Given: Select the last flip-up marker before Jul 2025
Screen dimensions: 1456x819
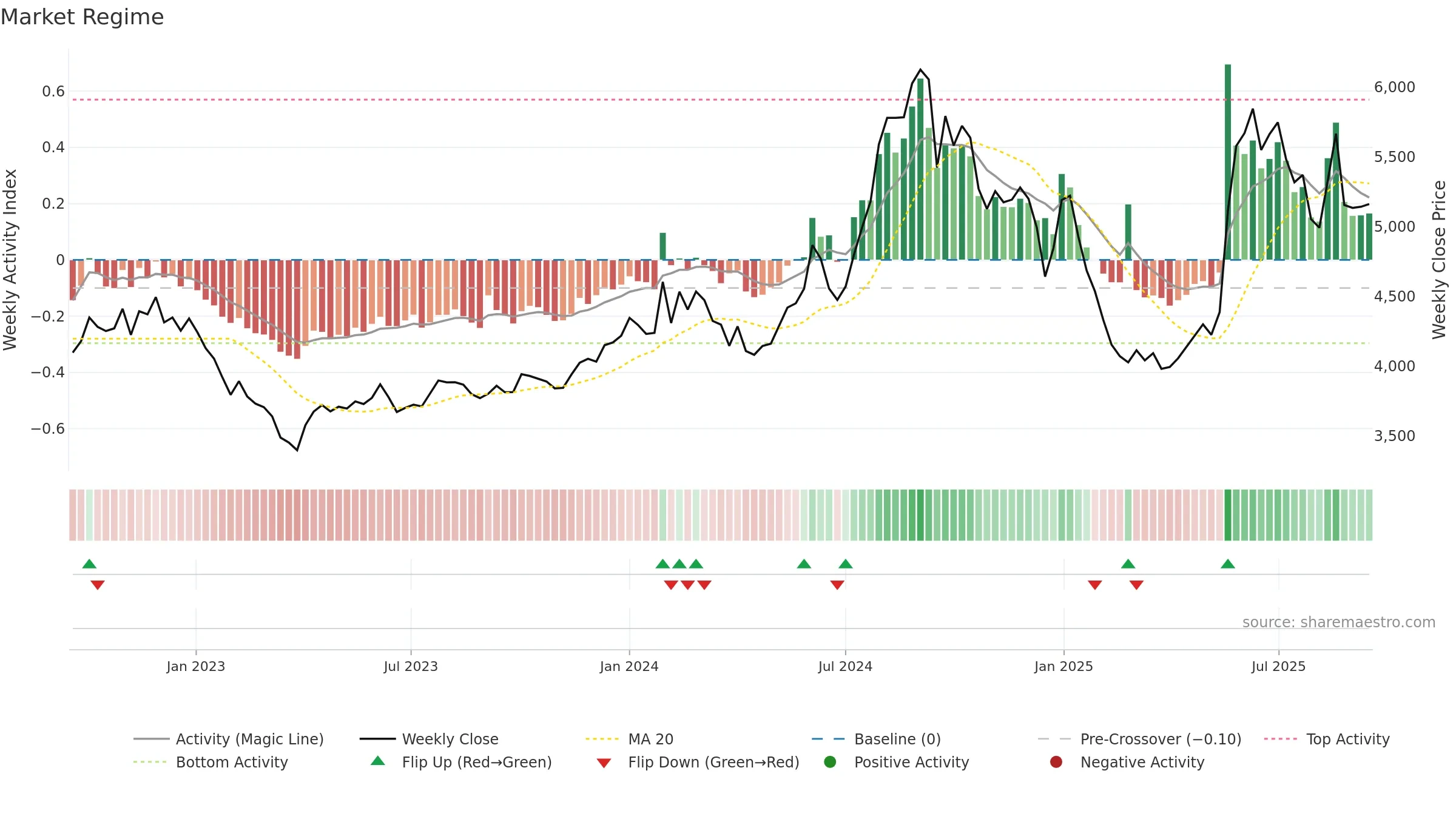Looking at the screenshot, I should (x=1228, y=564).
